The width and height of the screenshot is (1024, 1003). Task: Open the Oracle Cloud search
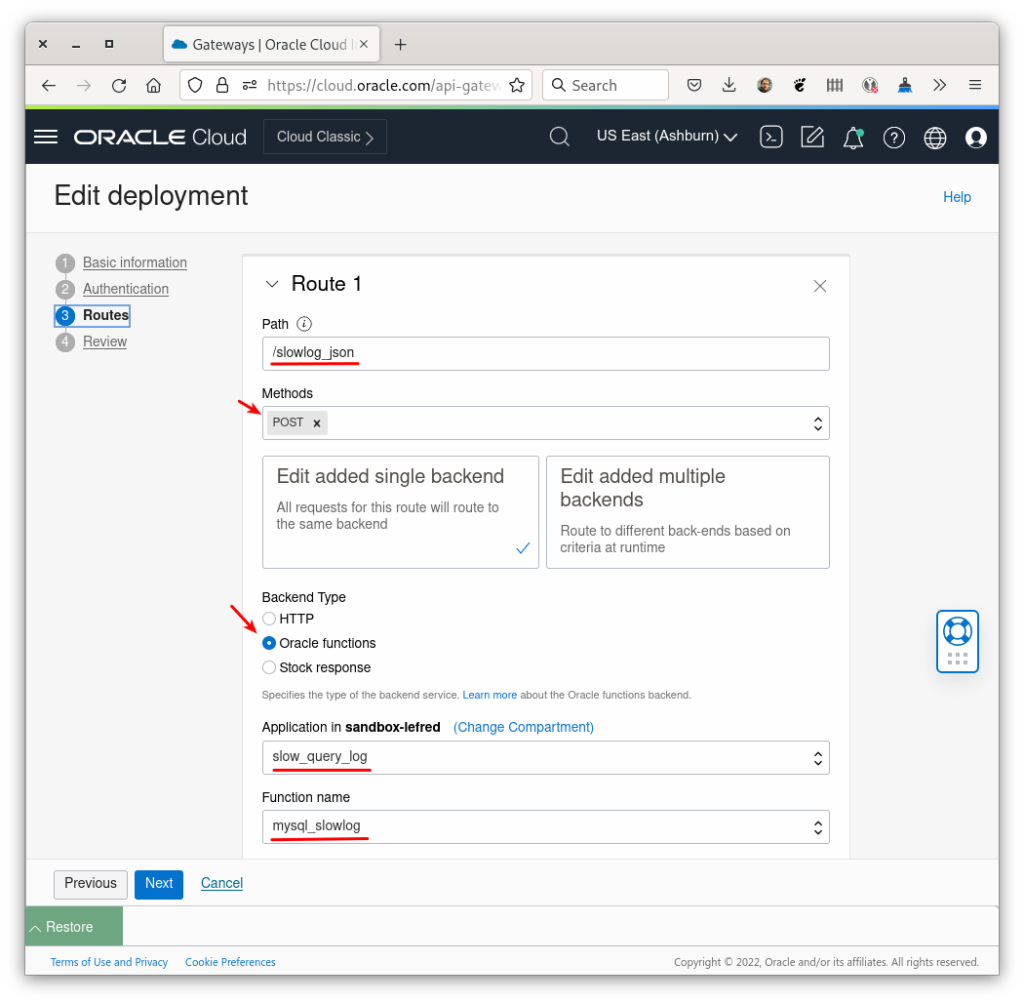559,136
